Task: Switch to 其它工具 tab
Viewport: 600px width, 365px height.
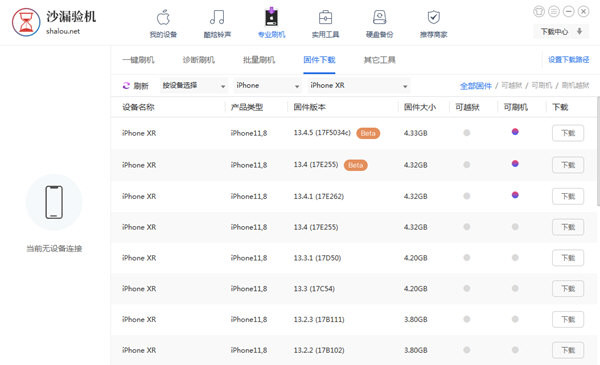Action: (x=379, y=60)
